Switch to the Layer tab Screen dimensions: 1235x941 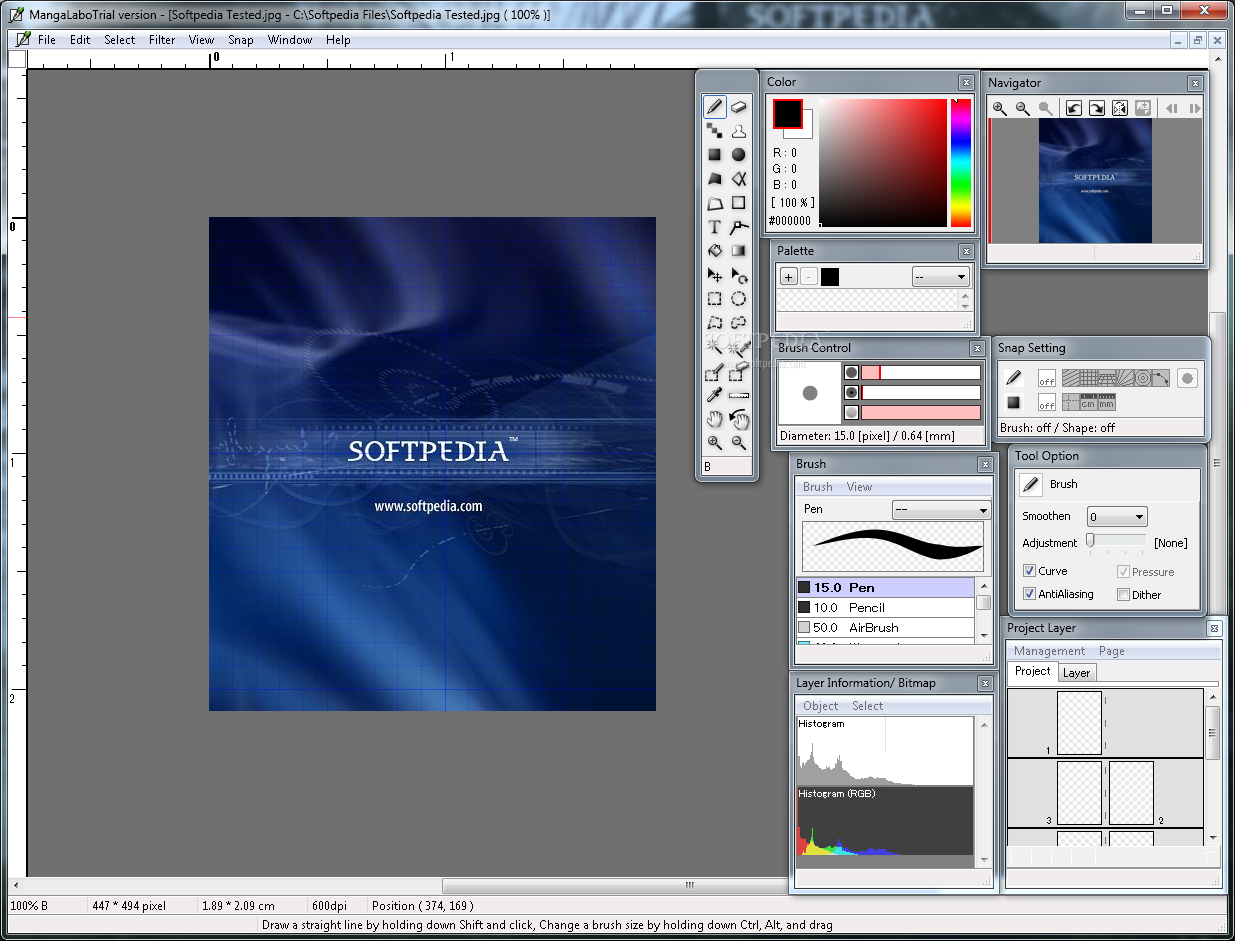pos(1076,672)
